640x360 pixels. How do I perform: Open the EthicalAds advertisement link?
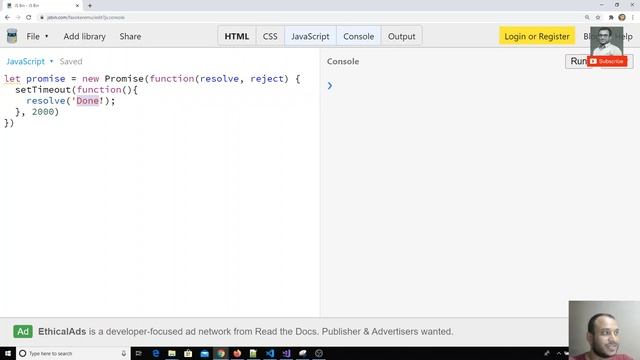tap(246, 331)
